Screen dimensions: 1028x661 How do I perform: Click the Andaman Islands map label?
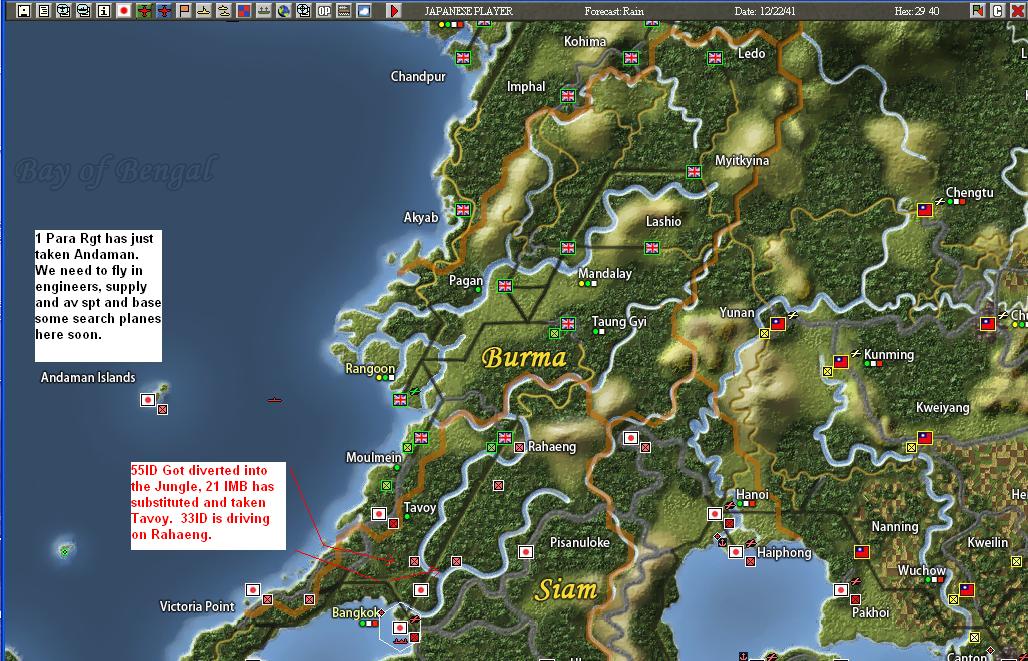88,377
